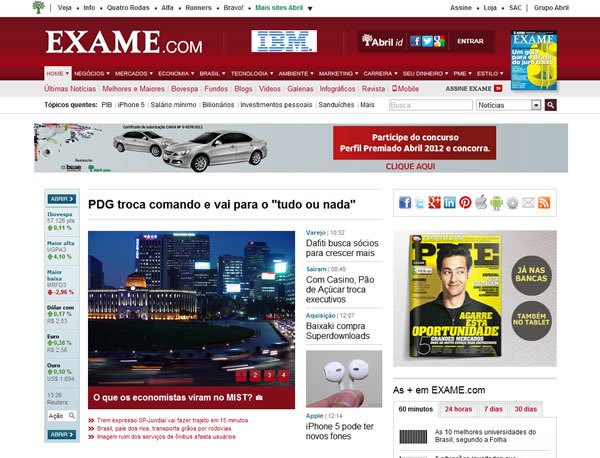Click the ENTRAR login button
The height and width of the screenshot is (458, 600).
[470, 41]
